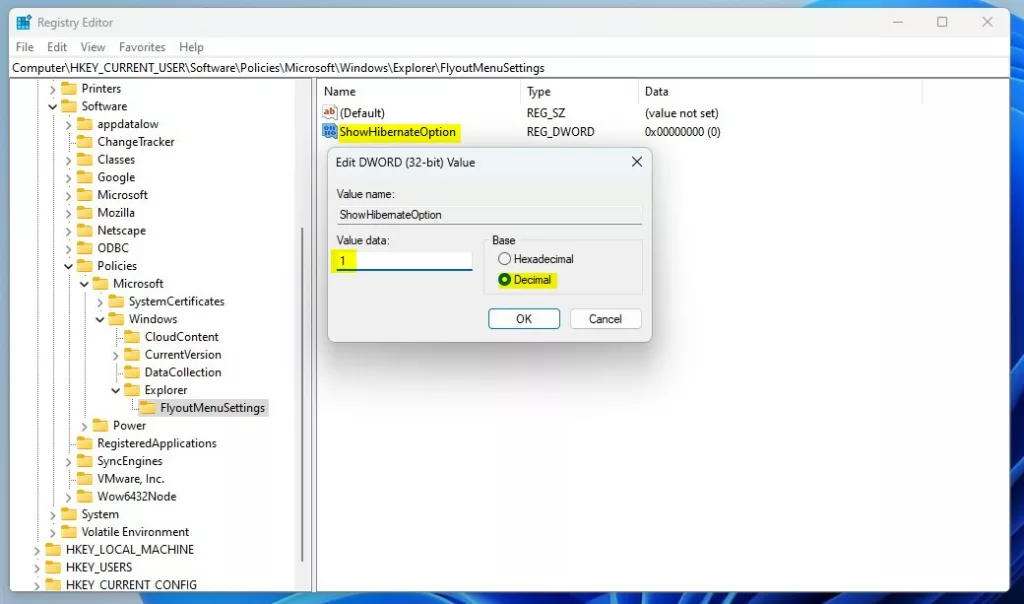Open the Help menu

[191, 47]
